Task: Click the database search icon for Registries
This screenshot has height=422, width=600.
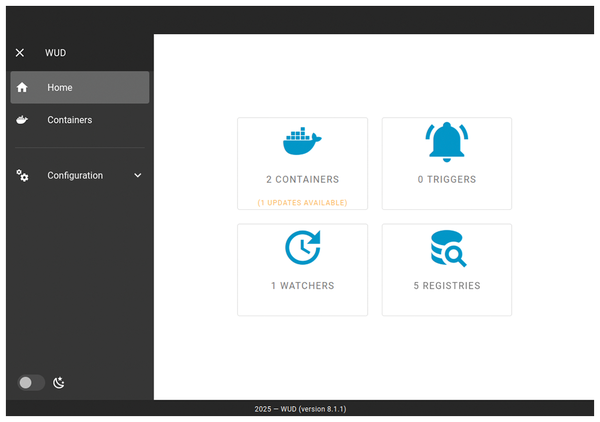Action: coord(446,248)
